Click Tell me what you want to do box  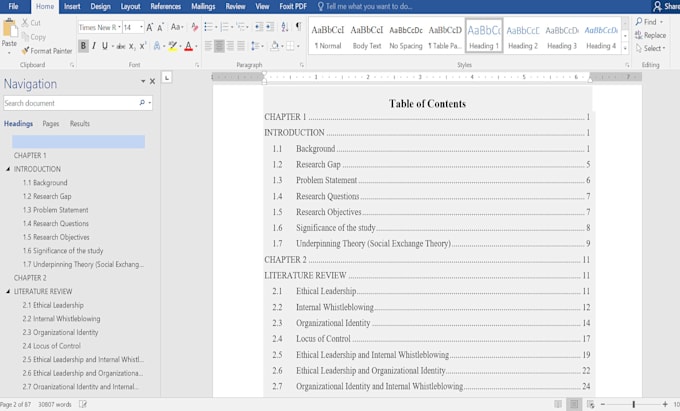[x=365, y=7]
